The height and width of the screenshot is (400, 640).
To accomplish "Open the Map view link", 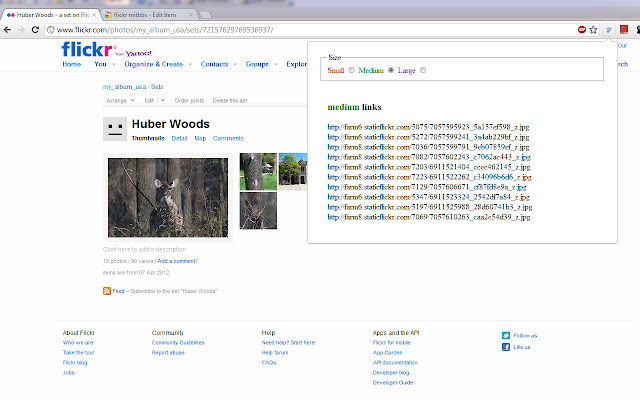I will click(x=200, y=138).
